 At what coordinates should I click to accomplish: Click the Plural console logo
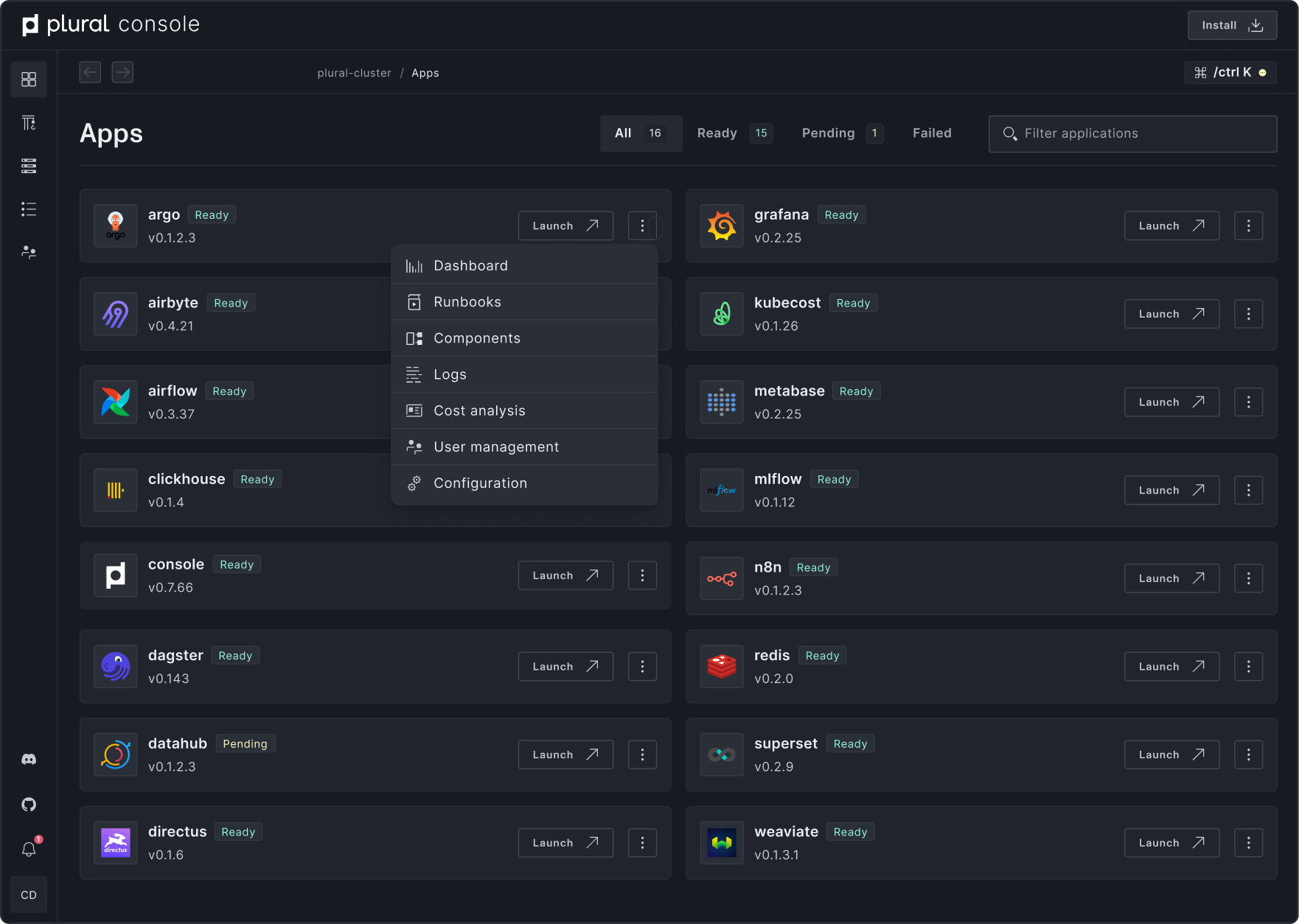(x=111, y=24)
